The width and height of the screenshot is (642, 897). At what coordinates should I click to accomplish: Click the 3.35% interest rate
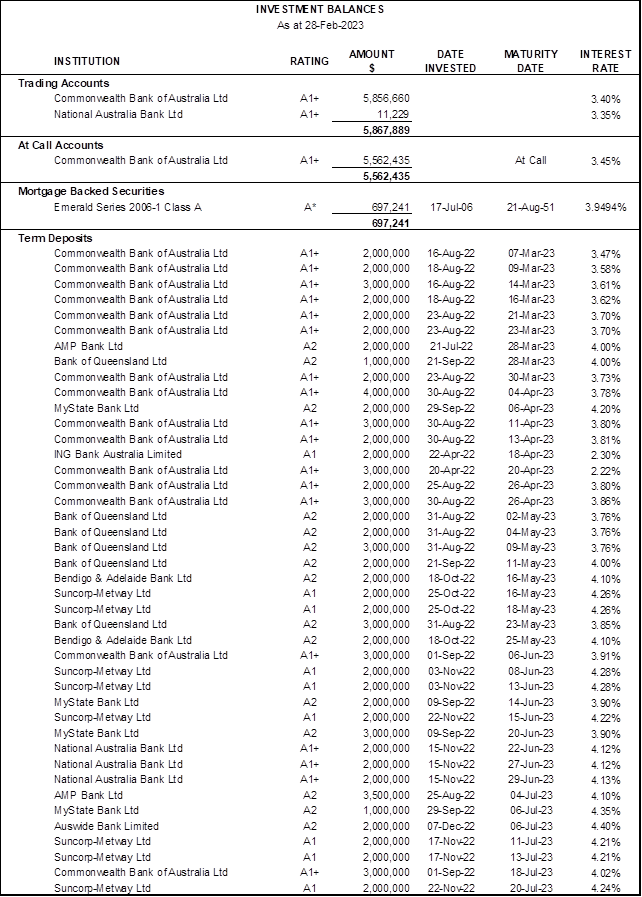pyautogui.click(x=606, y=116)
